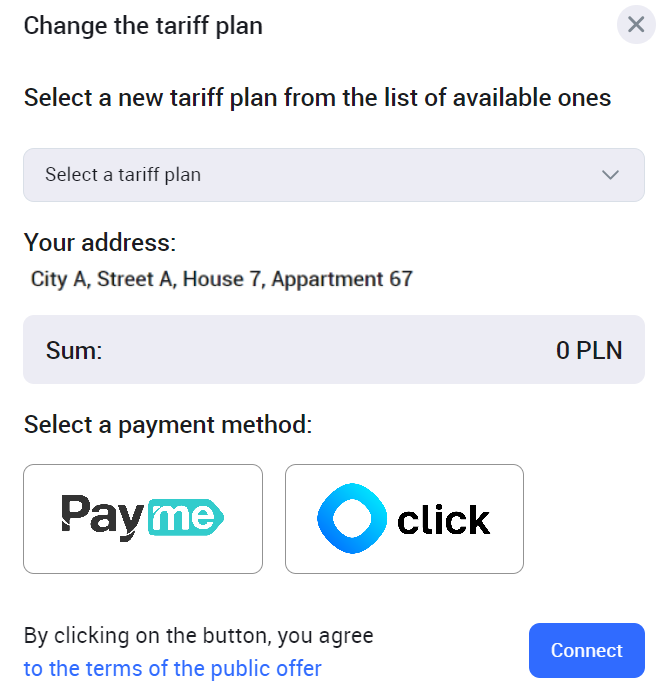Viewport: 671px width, 695px height.
Task: Click the "Change the tariff plan" heading
Action: 143,25
